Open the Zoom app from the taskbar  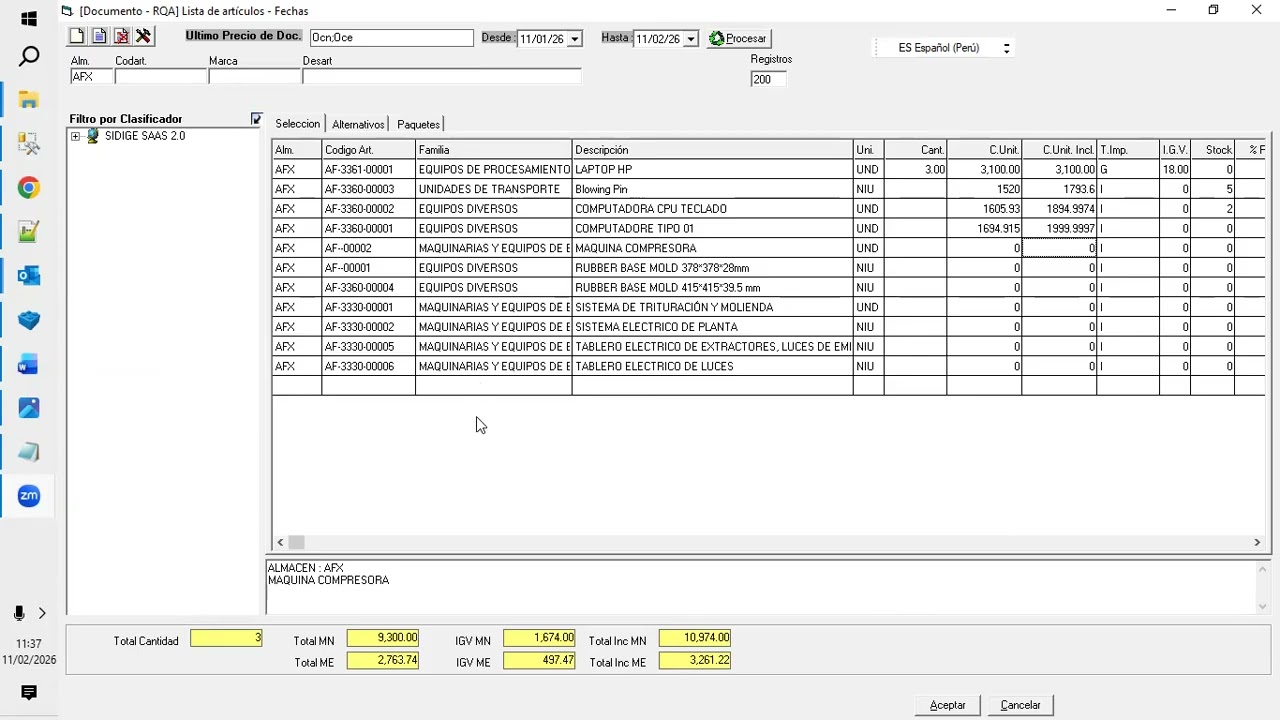tap(29, 496)
